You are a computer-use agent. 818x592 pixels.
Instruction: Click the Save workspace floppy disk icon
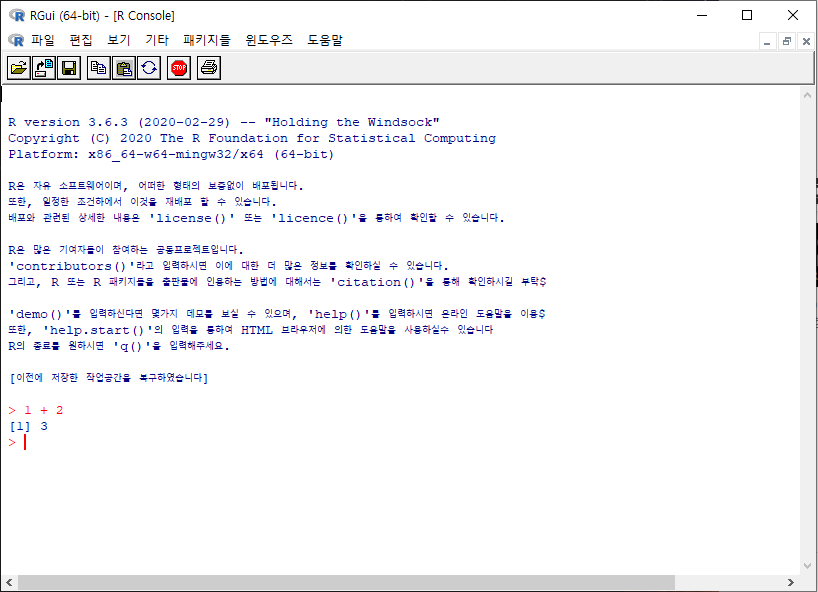point(69,68)
